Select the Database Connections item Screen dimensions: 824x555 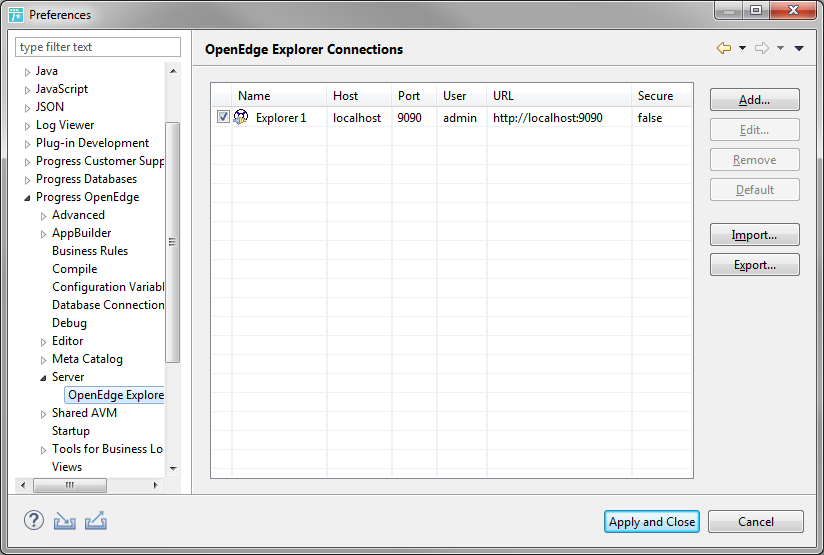[108, 305]
